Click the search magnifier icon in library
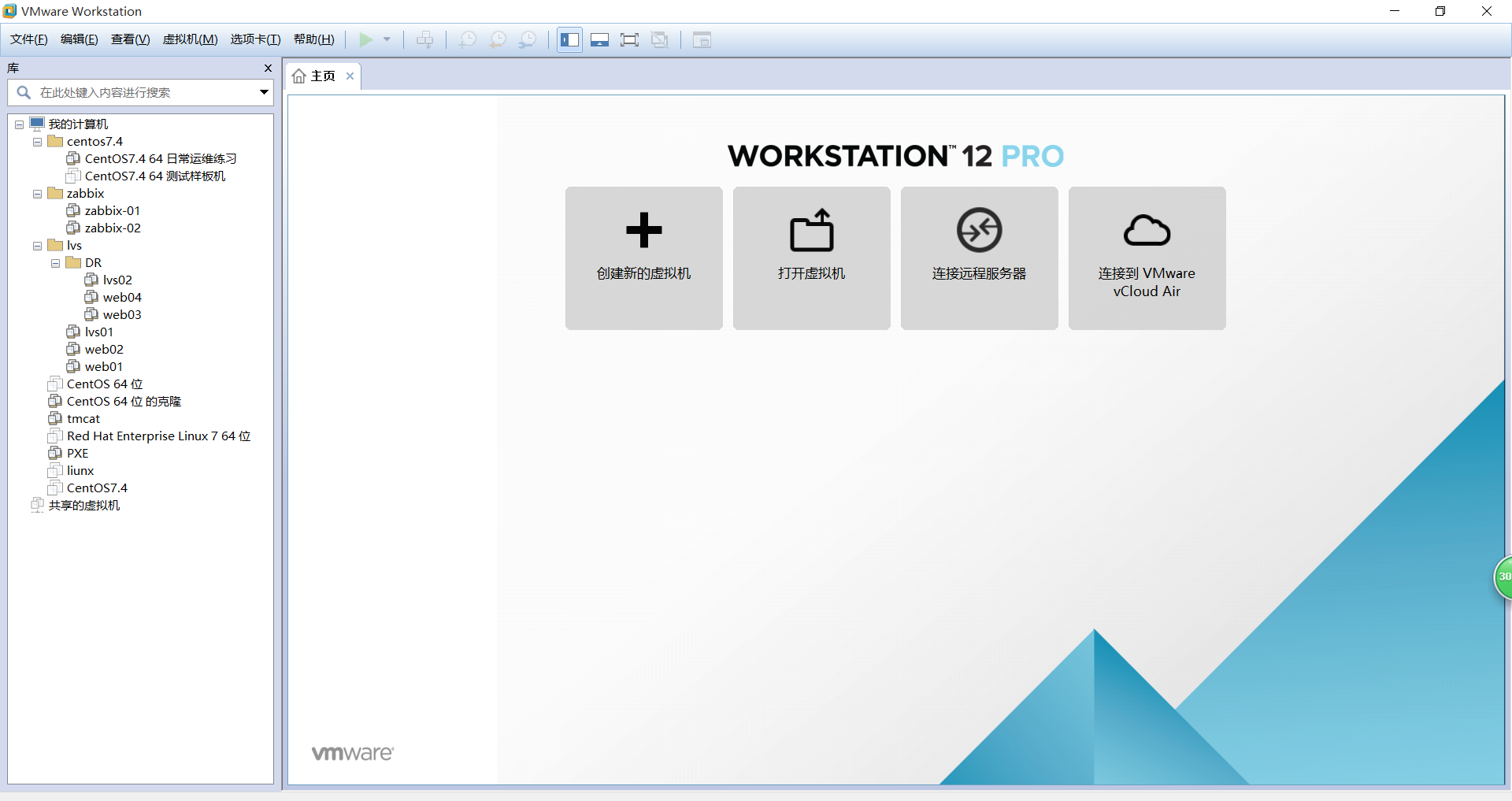 pyautogui.click(x=24, y=92)
